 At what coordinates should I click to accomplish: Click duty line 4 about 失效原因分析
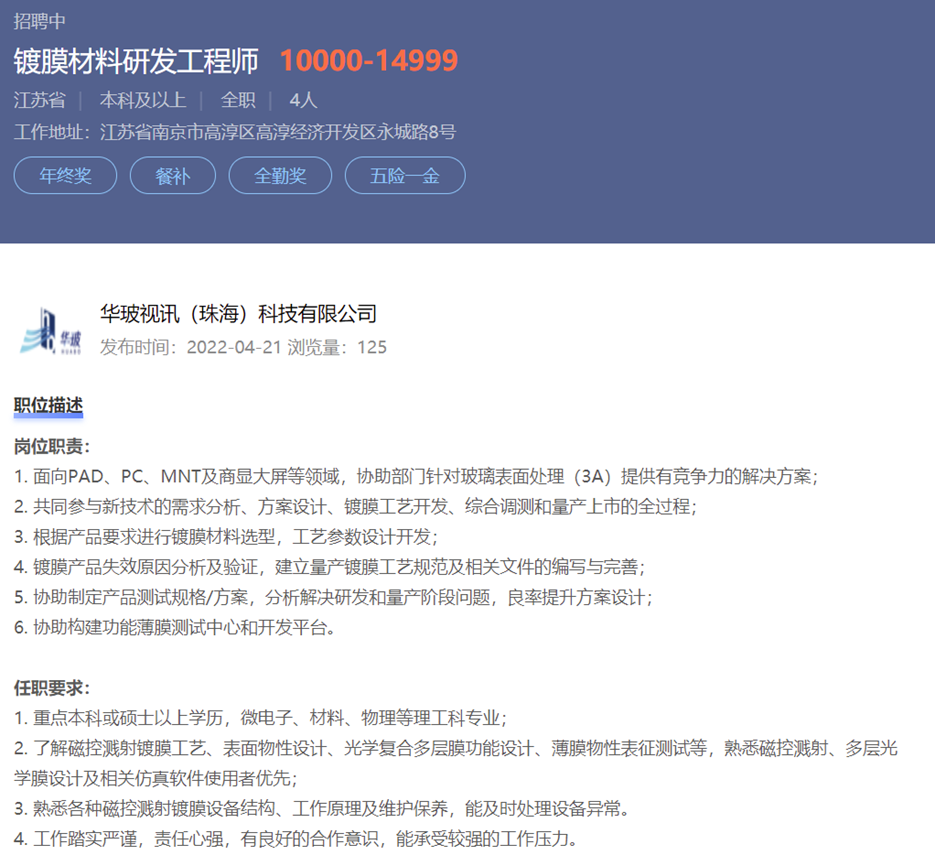coord(330,567)
